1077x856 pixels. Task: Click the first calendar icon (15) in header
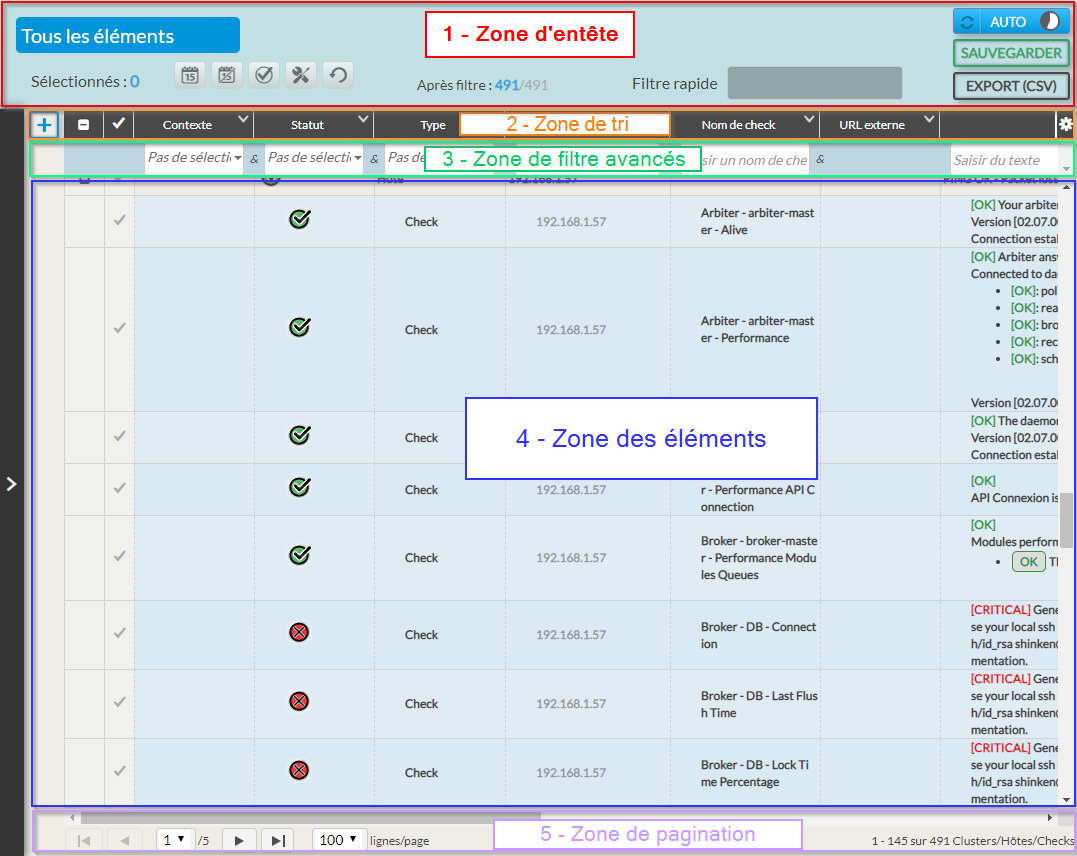coord(190,75)
